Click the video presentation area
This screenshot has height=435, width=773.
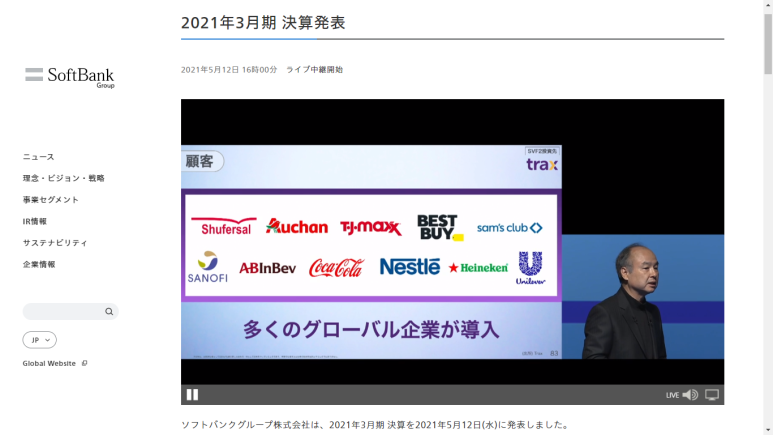pyautogui.click(x=453, y=242)
